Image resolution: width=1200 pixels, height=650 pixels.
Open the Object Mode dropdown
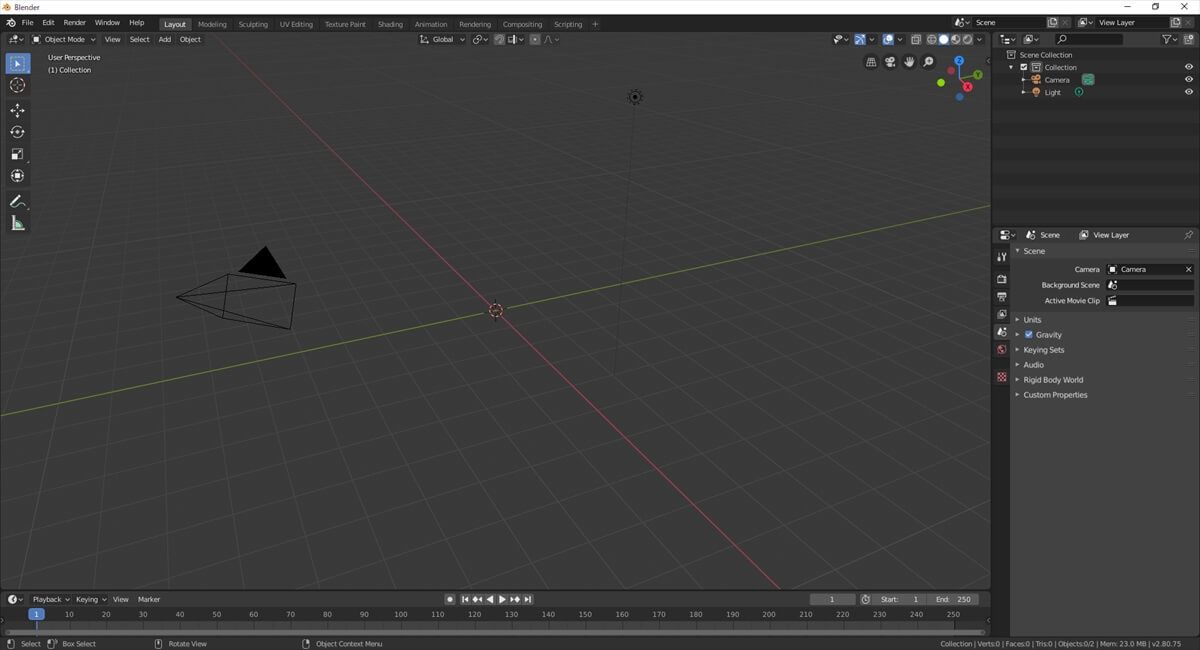tap(64, 40)
